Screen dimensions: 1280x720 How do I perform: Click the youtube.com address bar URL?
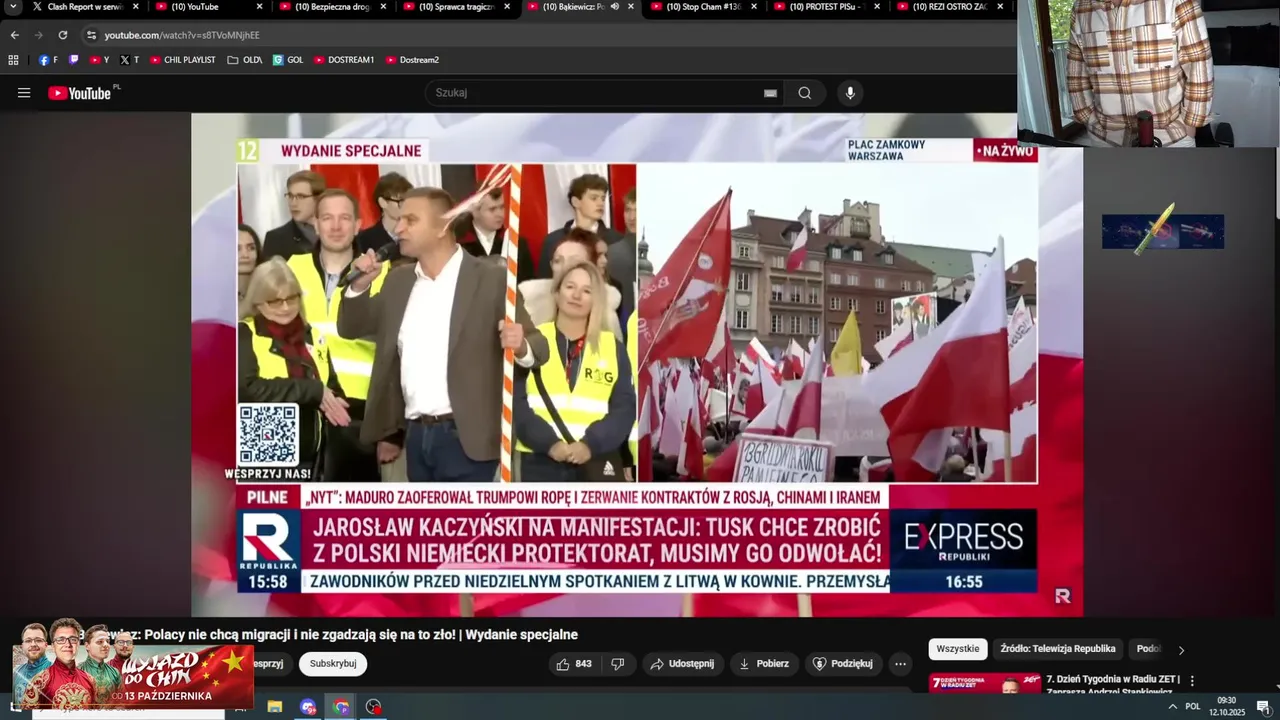(182, 35)
